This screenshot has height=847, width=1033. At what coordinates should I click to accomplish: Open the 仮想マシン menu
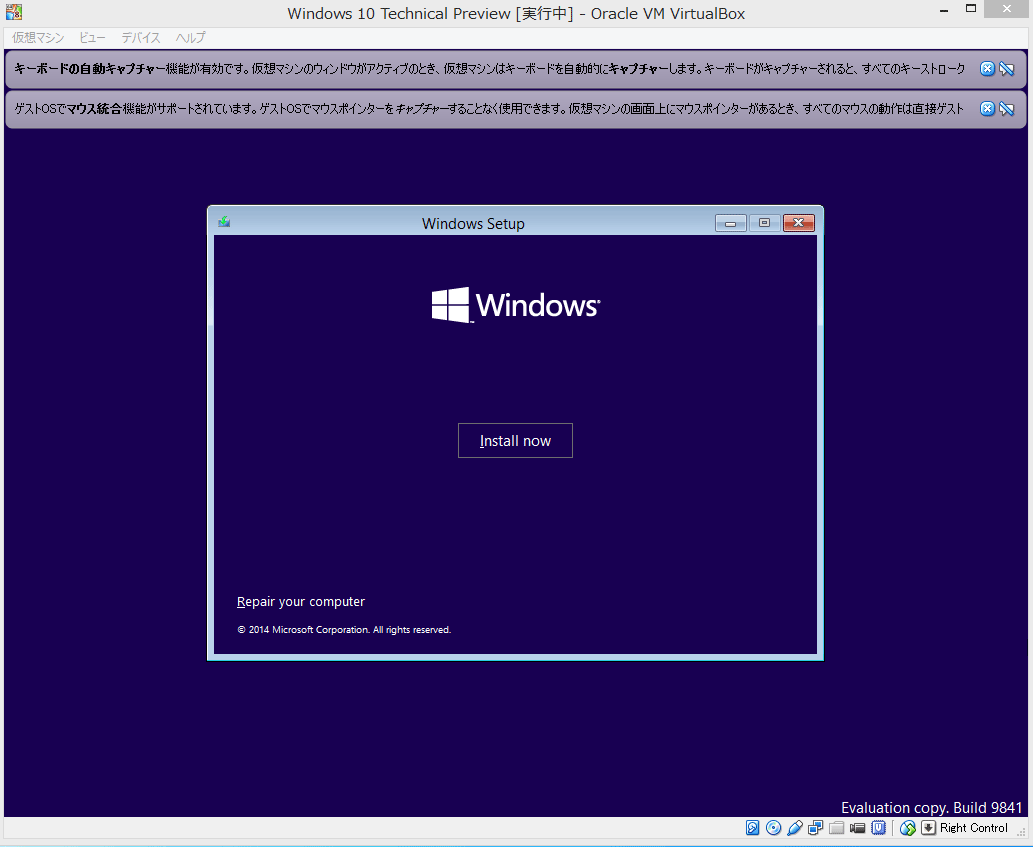tap(38, 38)
